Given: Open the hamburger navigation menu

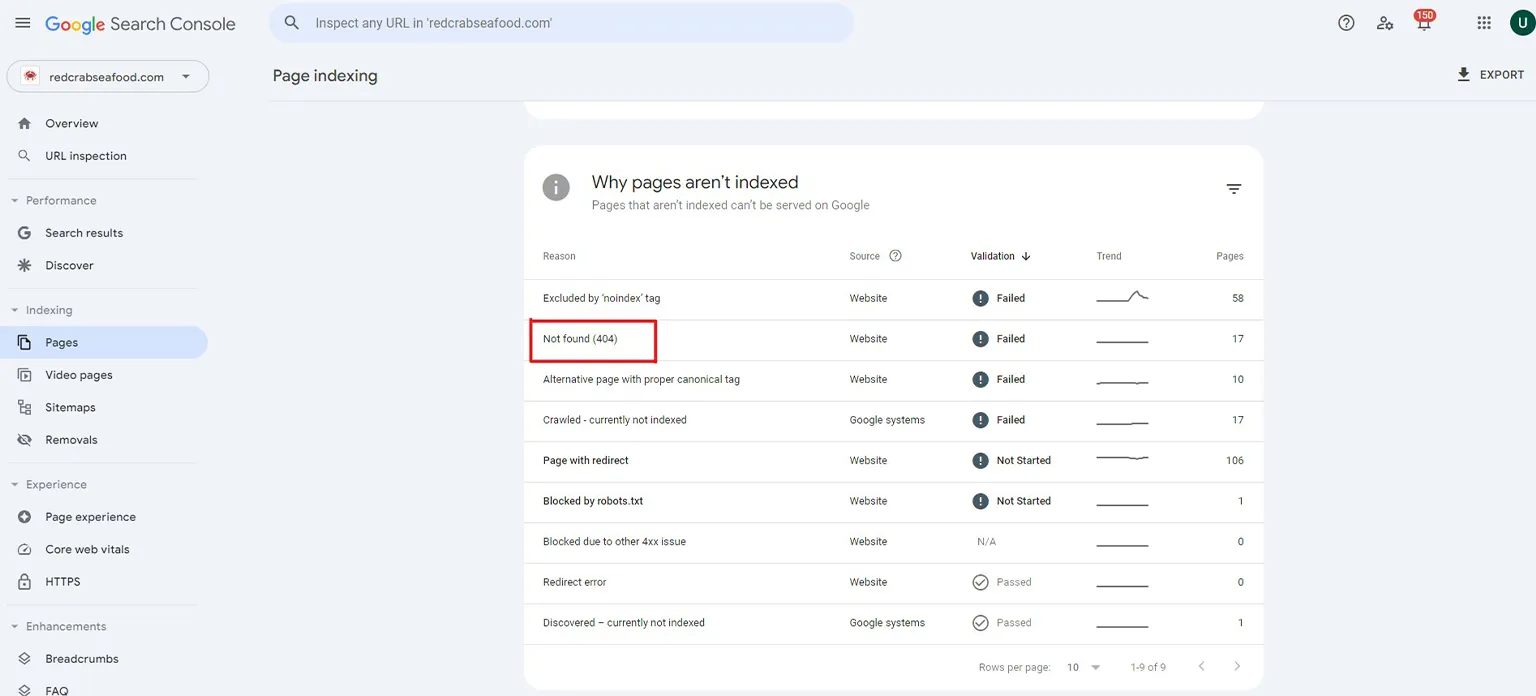Looking at the screenshot, I should (x=22, y=22).
